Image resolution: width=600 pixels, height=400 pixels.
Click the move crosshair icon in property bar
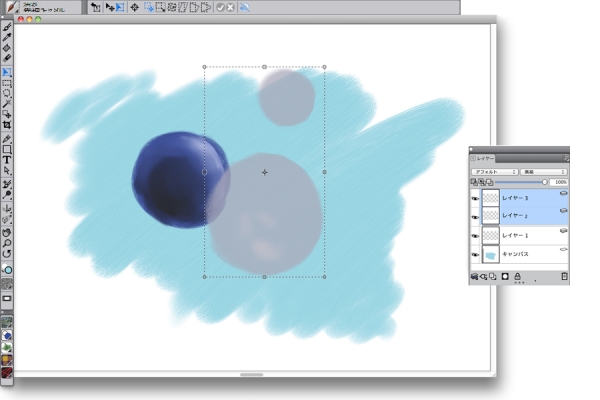coord(134,7)
